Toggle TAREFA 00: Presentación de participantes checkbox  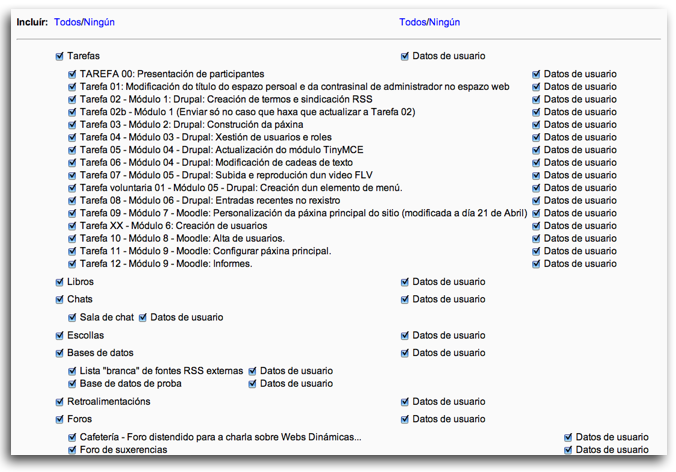(x=72, y=74)
